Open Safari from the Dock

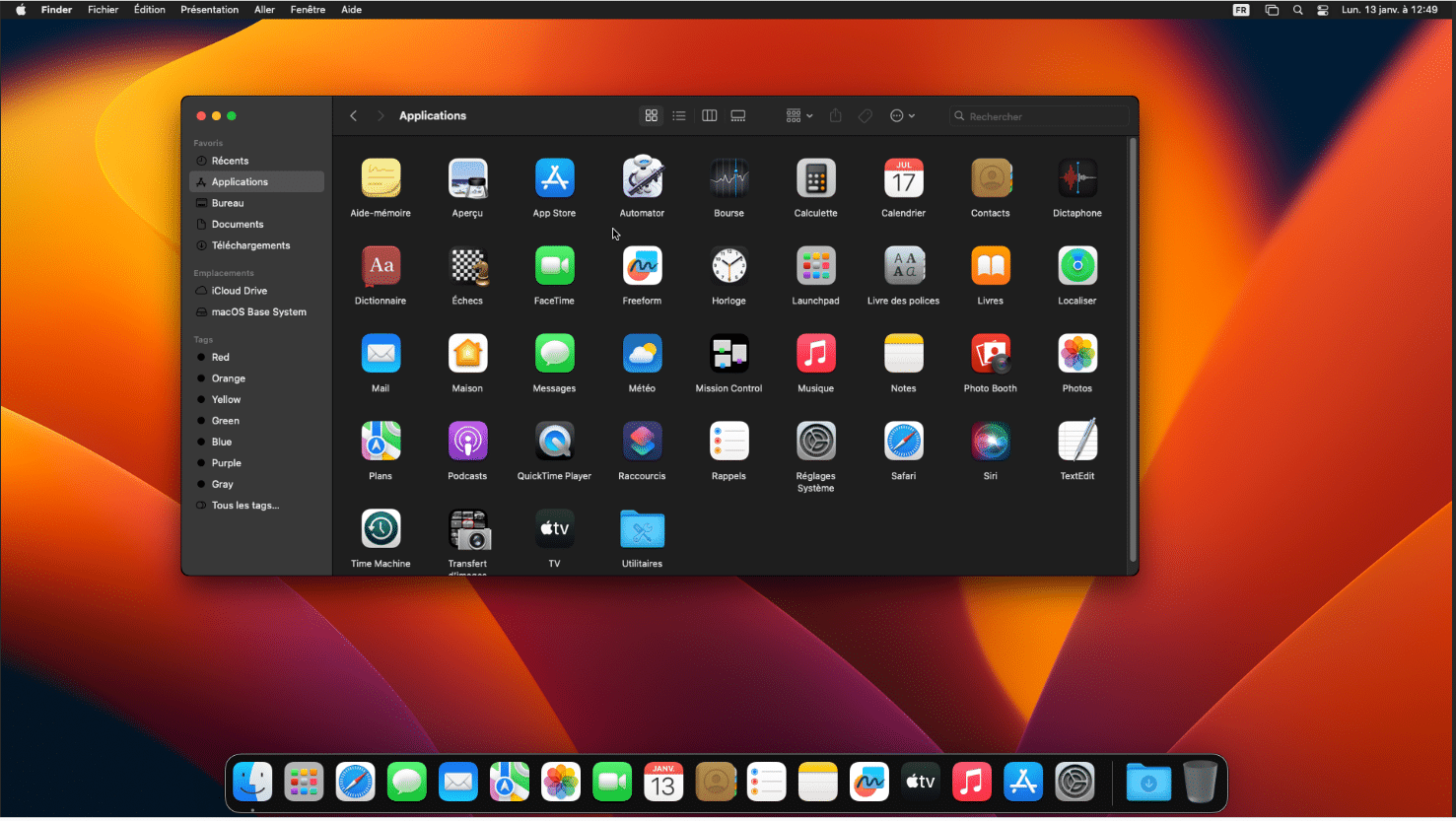pos(355,781)
